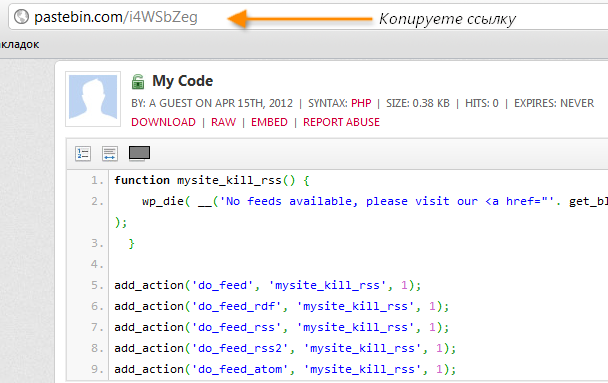Click 'SIZE: 0.38 KB' info text
The width and height of the screenshot is (608, 383).
coord(418,103)
